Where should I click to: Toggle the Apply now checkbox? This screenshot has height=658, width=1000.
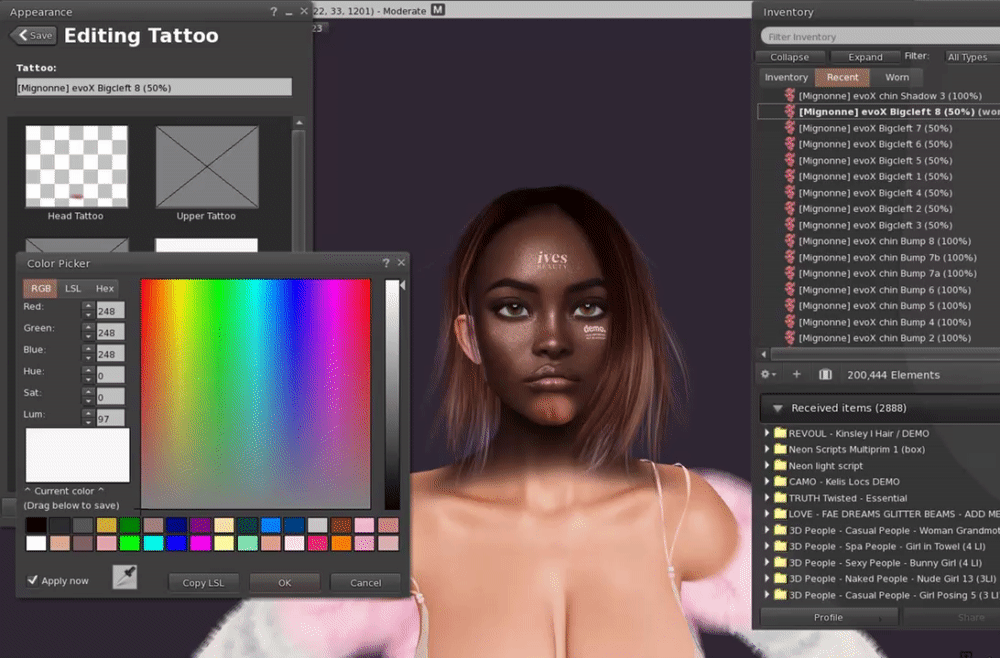coord(32,580)
